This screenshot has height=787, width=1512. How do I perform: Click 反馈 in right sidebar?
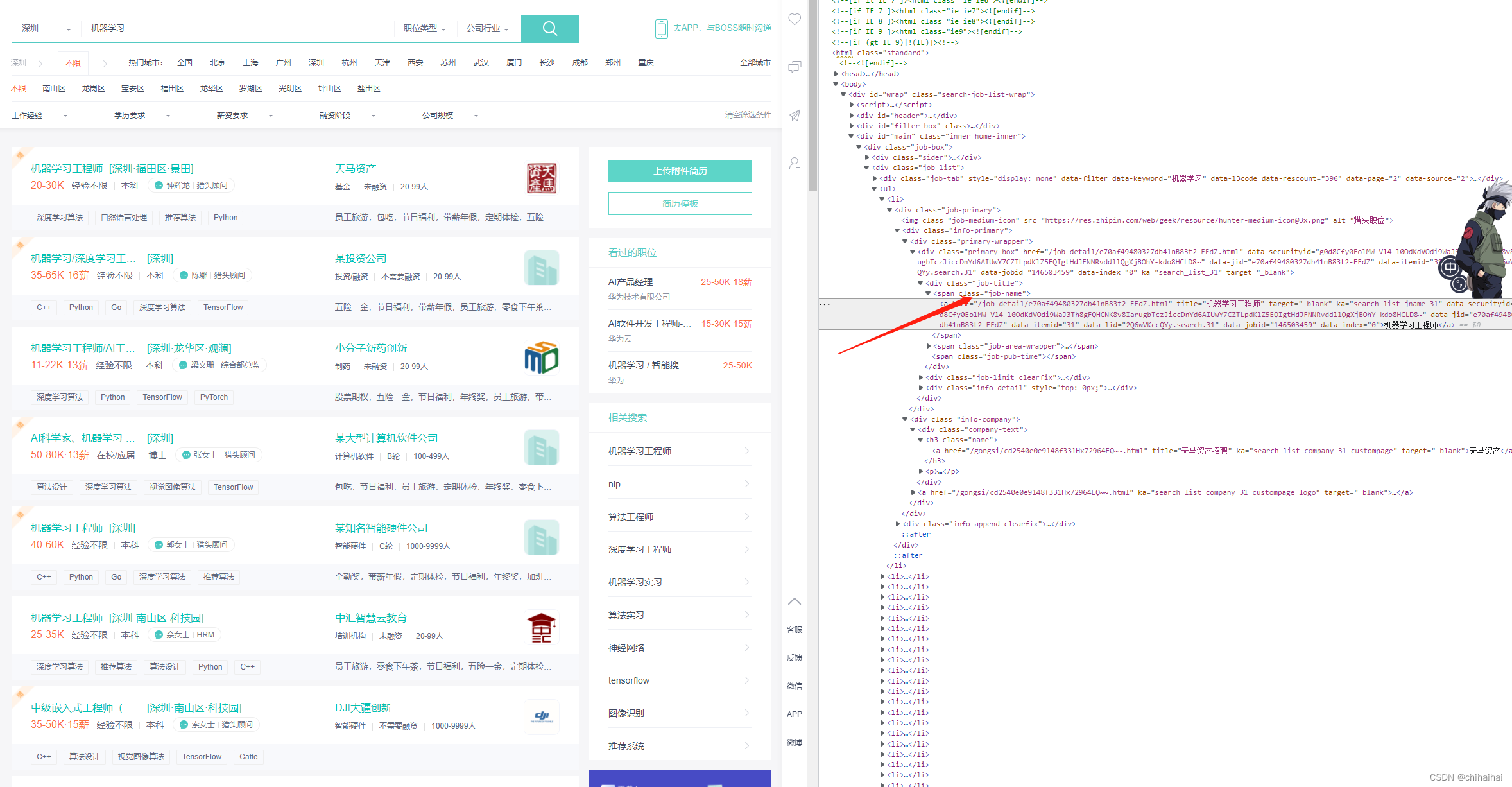(795, 658)
